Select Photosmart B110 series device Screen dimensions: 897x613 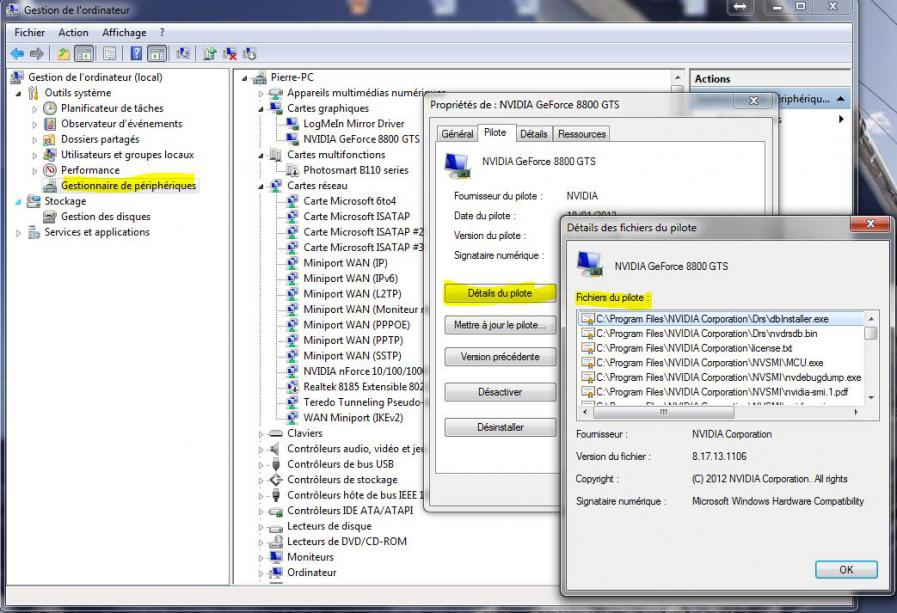[x=356, y=170]
